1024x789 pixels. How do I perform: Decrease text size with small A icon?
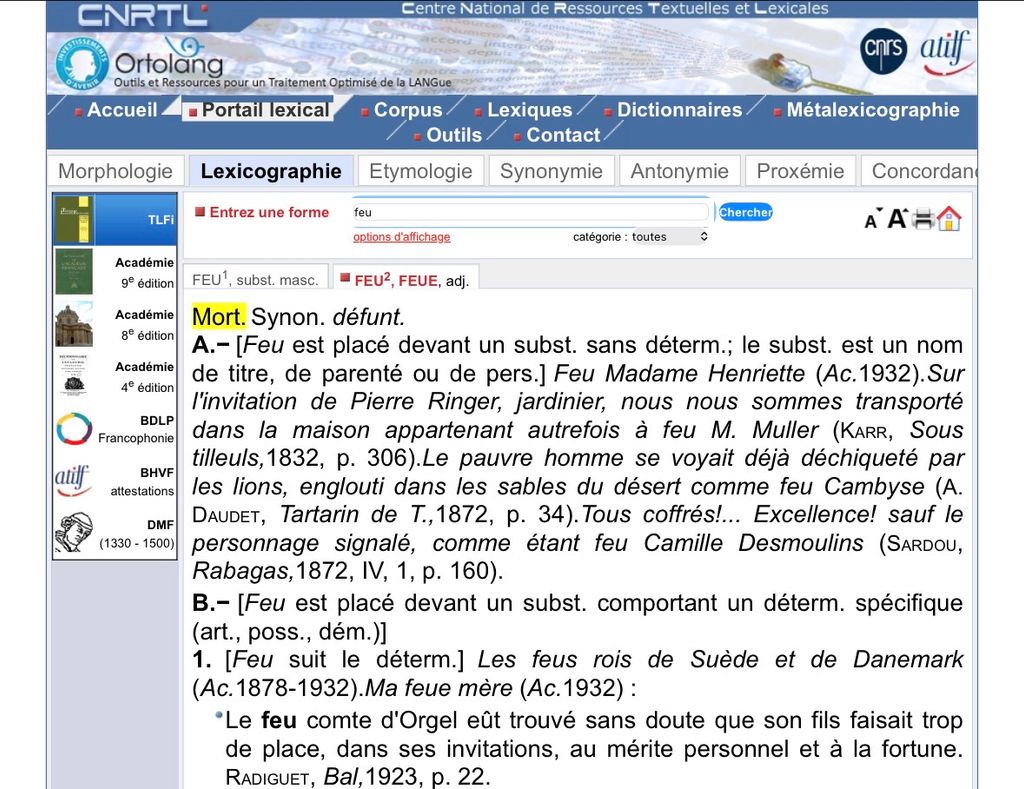[873, 219]
